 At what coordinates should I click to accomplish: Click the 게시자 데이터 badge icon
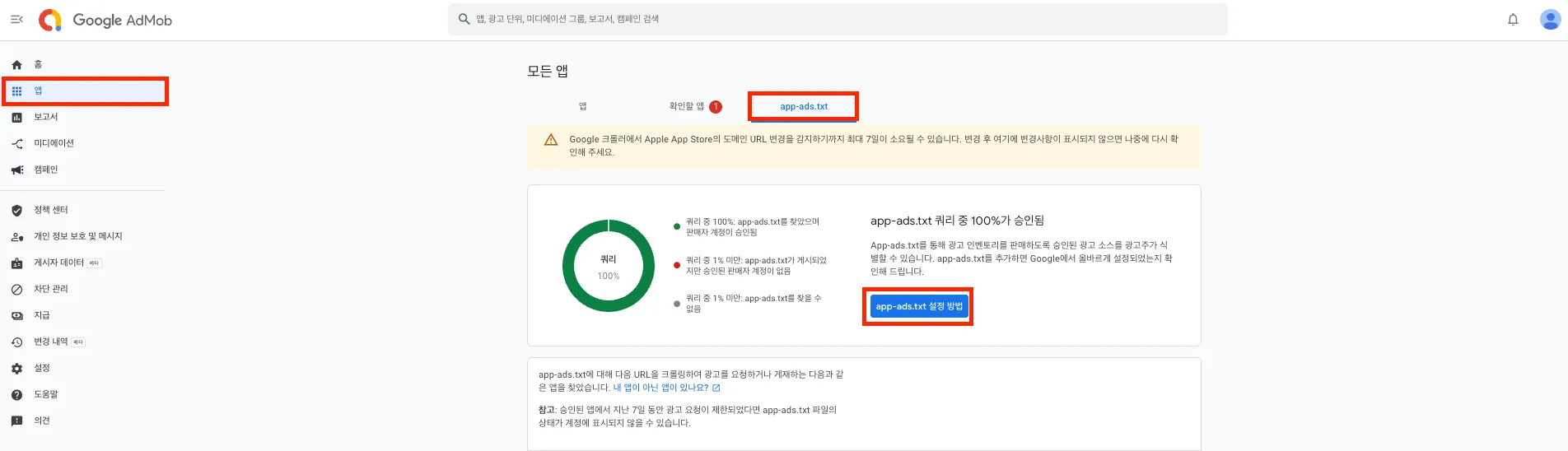point(16,263)
